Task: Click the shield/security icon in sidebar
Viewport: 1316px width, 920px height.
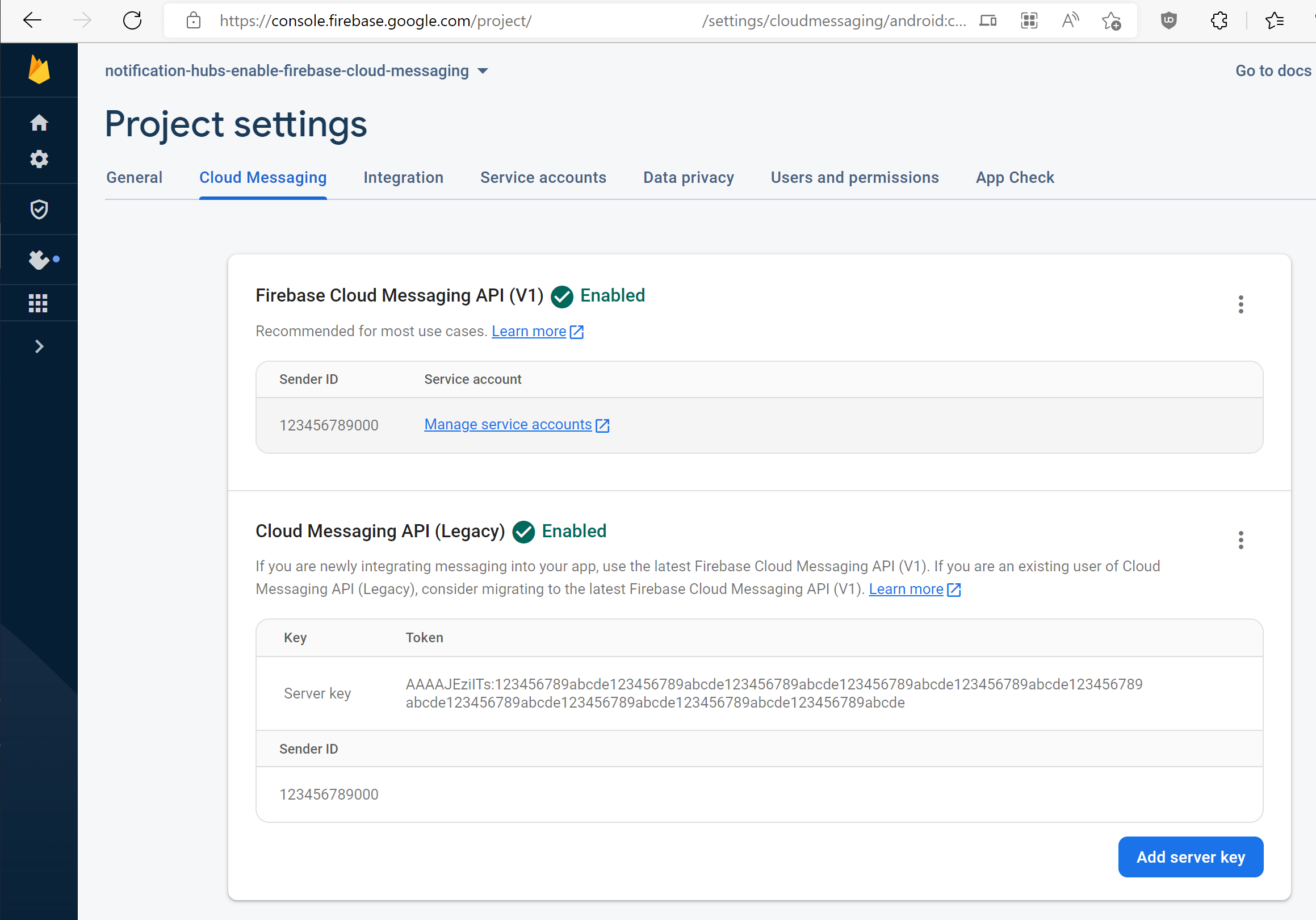Action: pos(40,209)
